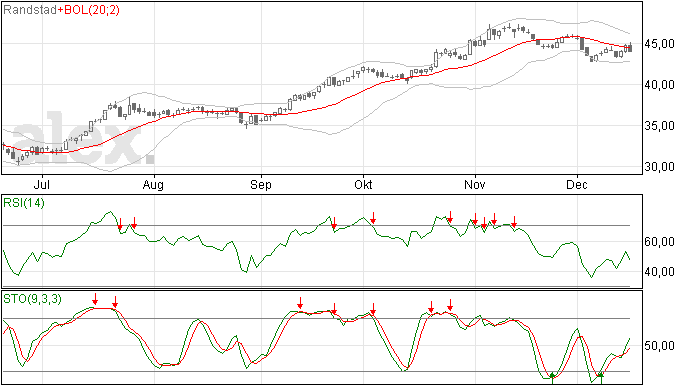Click the 30,00 price axis value
690x387 pixels.
[x=660, y=167]
